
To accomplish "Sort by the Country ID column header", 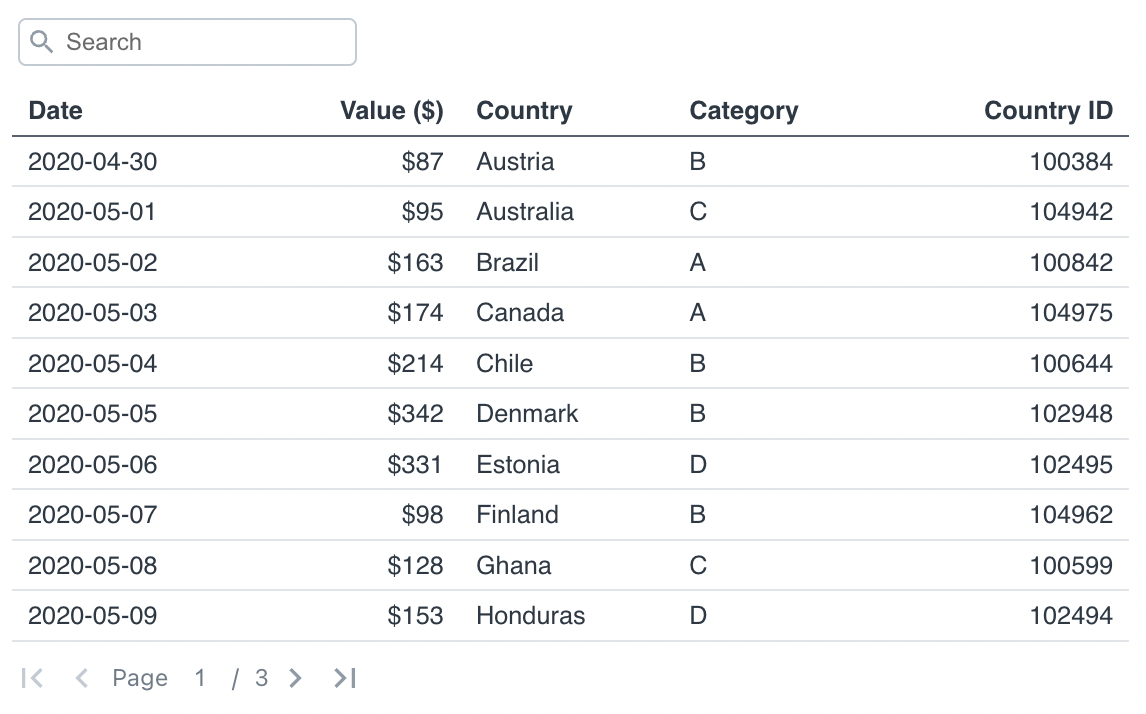I will [1047, 110].
